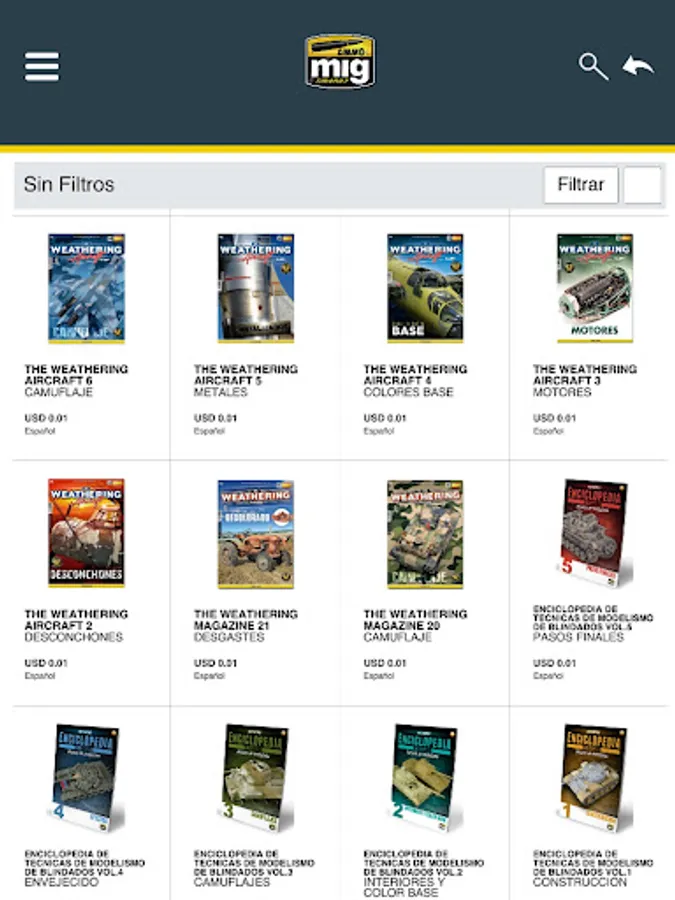Select Weathering Aircraft 2 Desconchones cover

click(86, 533)
